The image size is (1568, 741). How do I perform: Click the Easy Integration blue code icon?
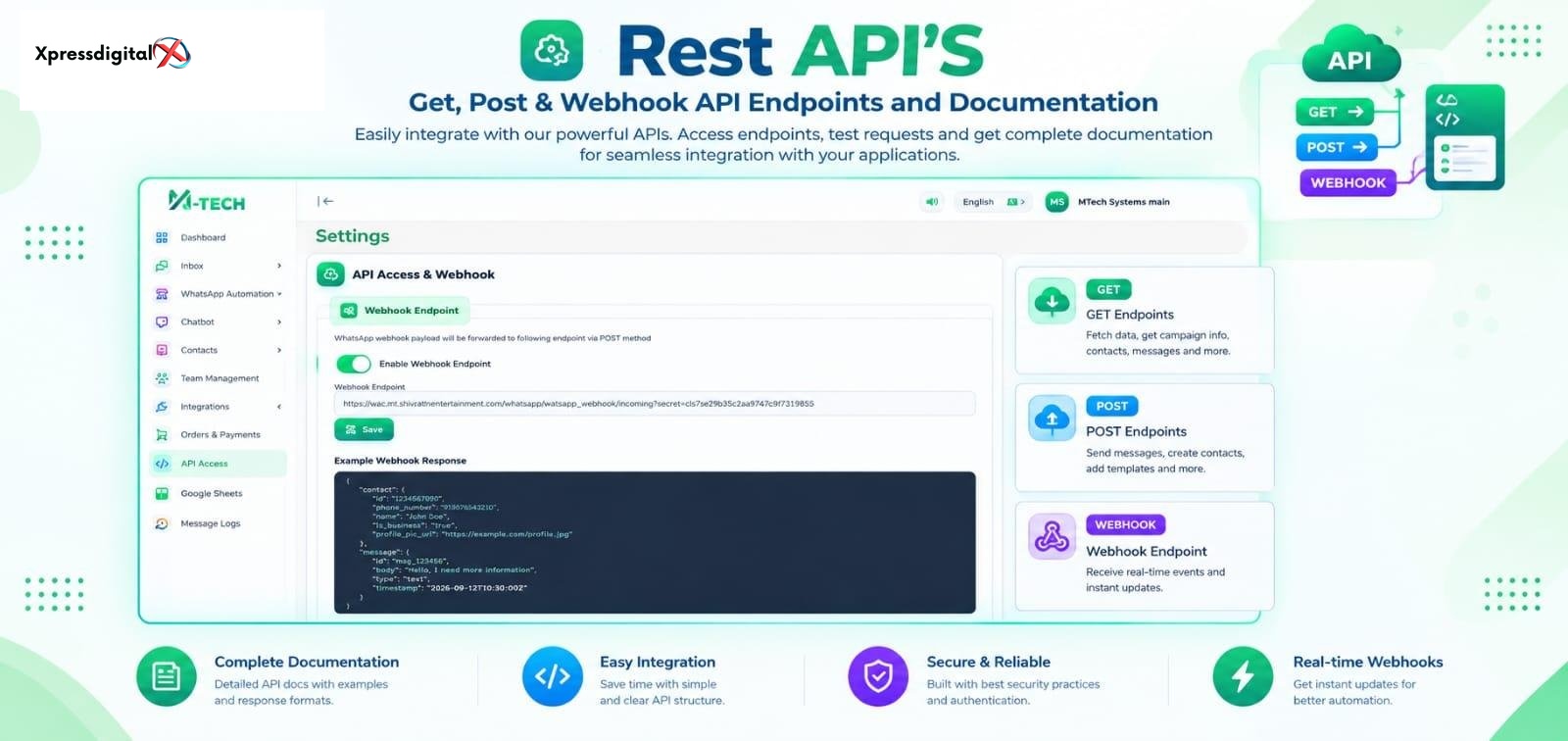[x=553, y=676]
